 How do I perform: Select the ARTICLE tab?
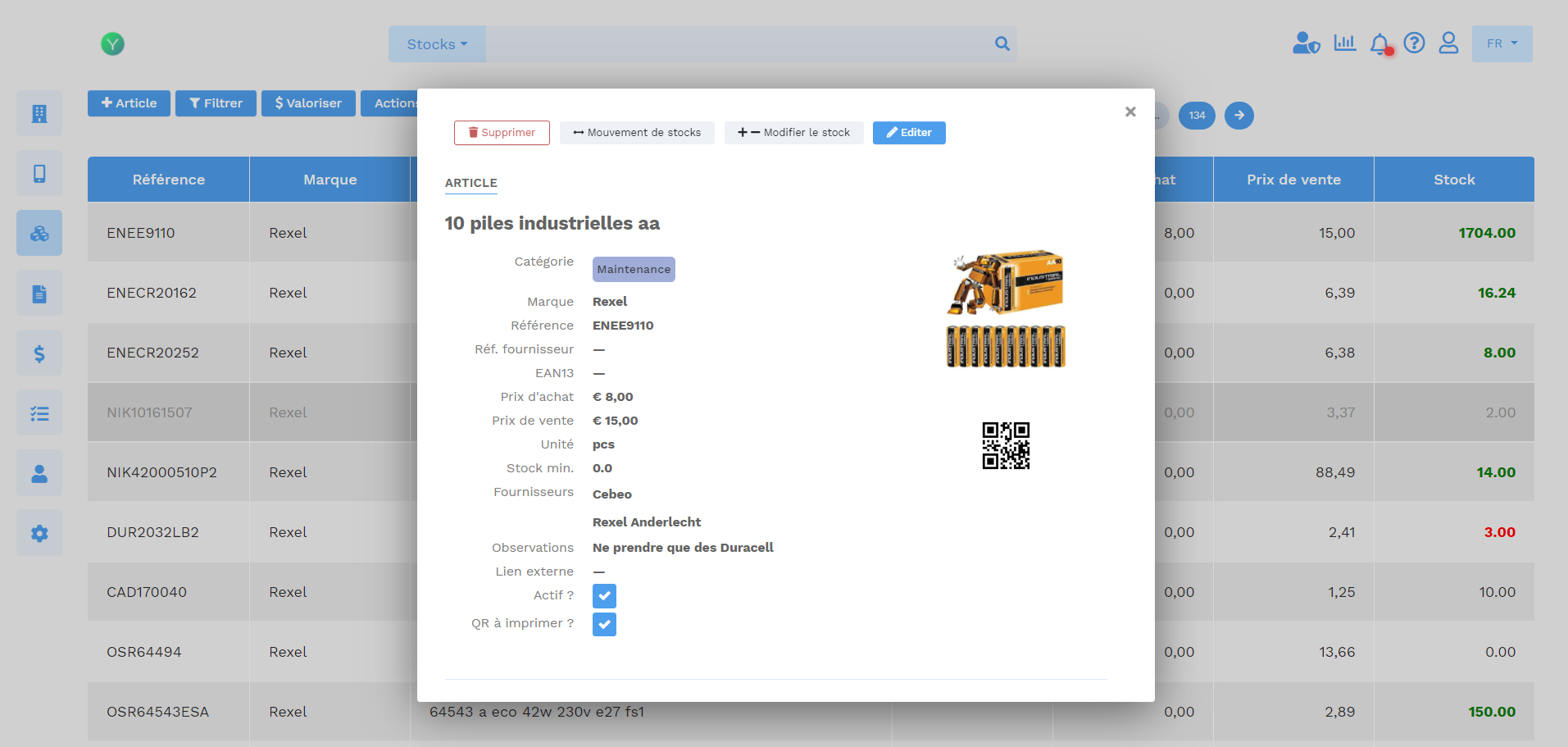(471, 183)
